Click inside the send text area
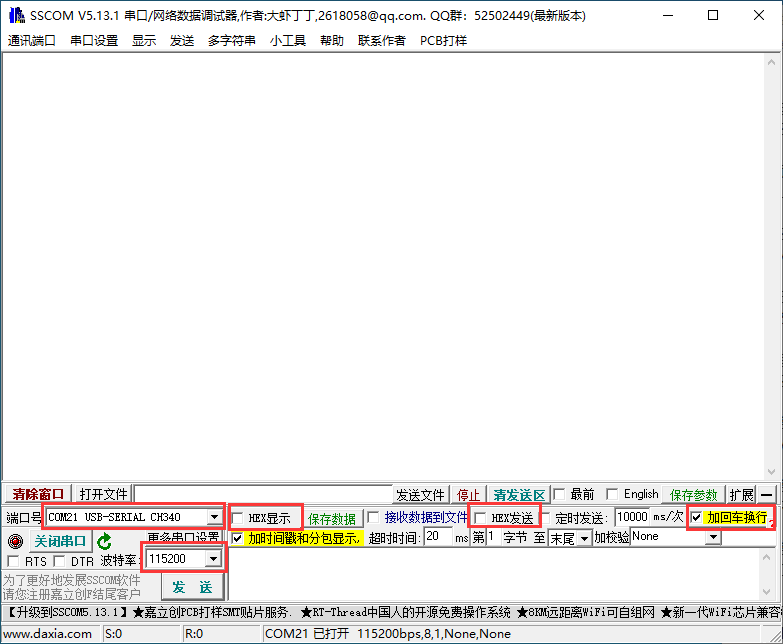 tap(494, 574)
